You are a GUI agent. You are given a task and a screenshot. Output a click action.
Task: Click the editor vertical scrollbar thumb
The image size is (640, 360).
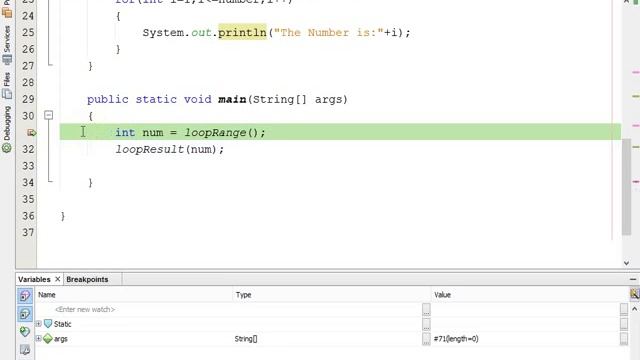tap(627, 187)
